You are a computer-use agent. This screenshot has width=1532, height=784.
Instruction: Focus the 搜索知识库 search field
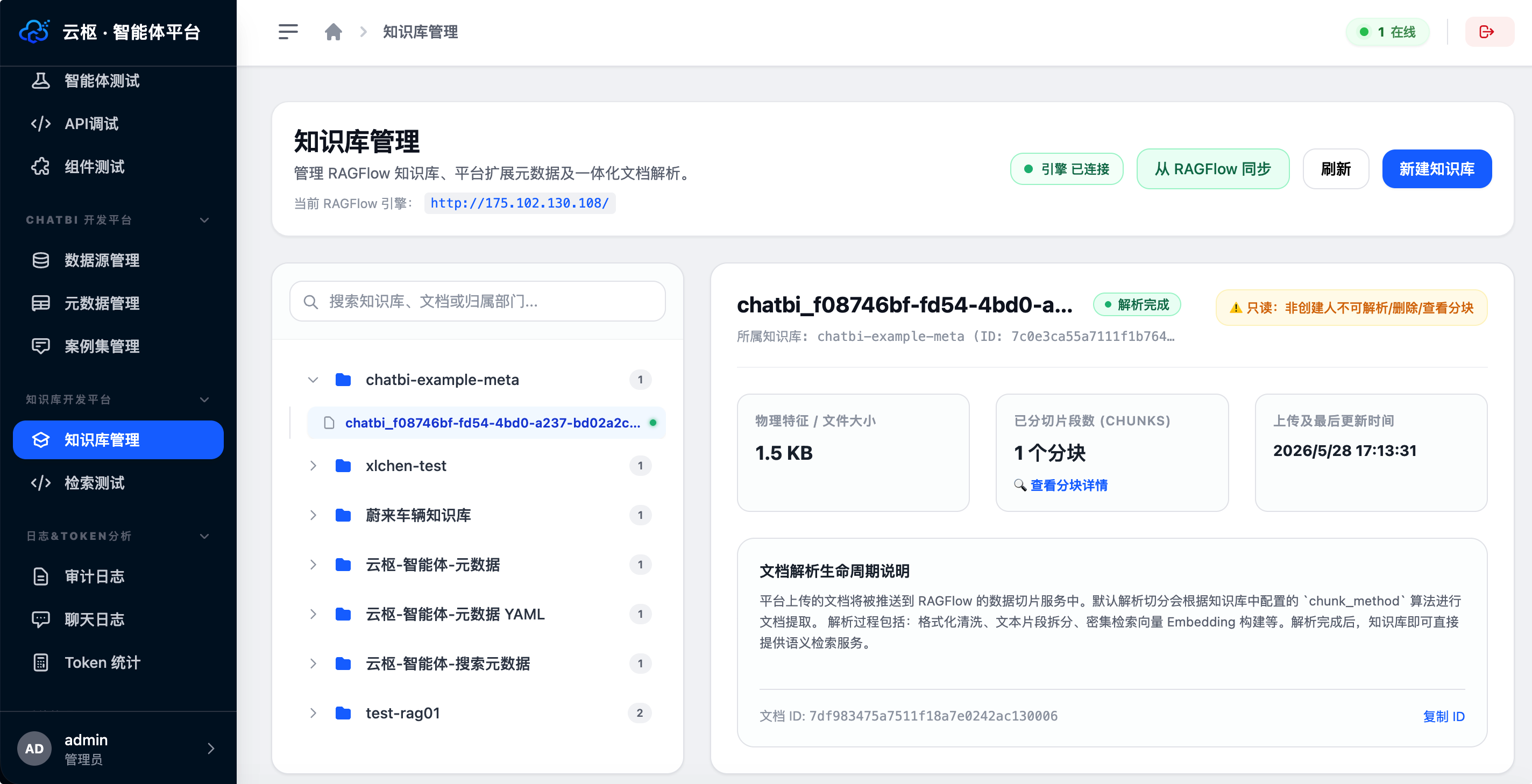(x=477, y=302)
